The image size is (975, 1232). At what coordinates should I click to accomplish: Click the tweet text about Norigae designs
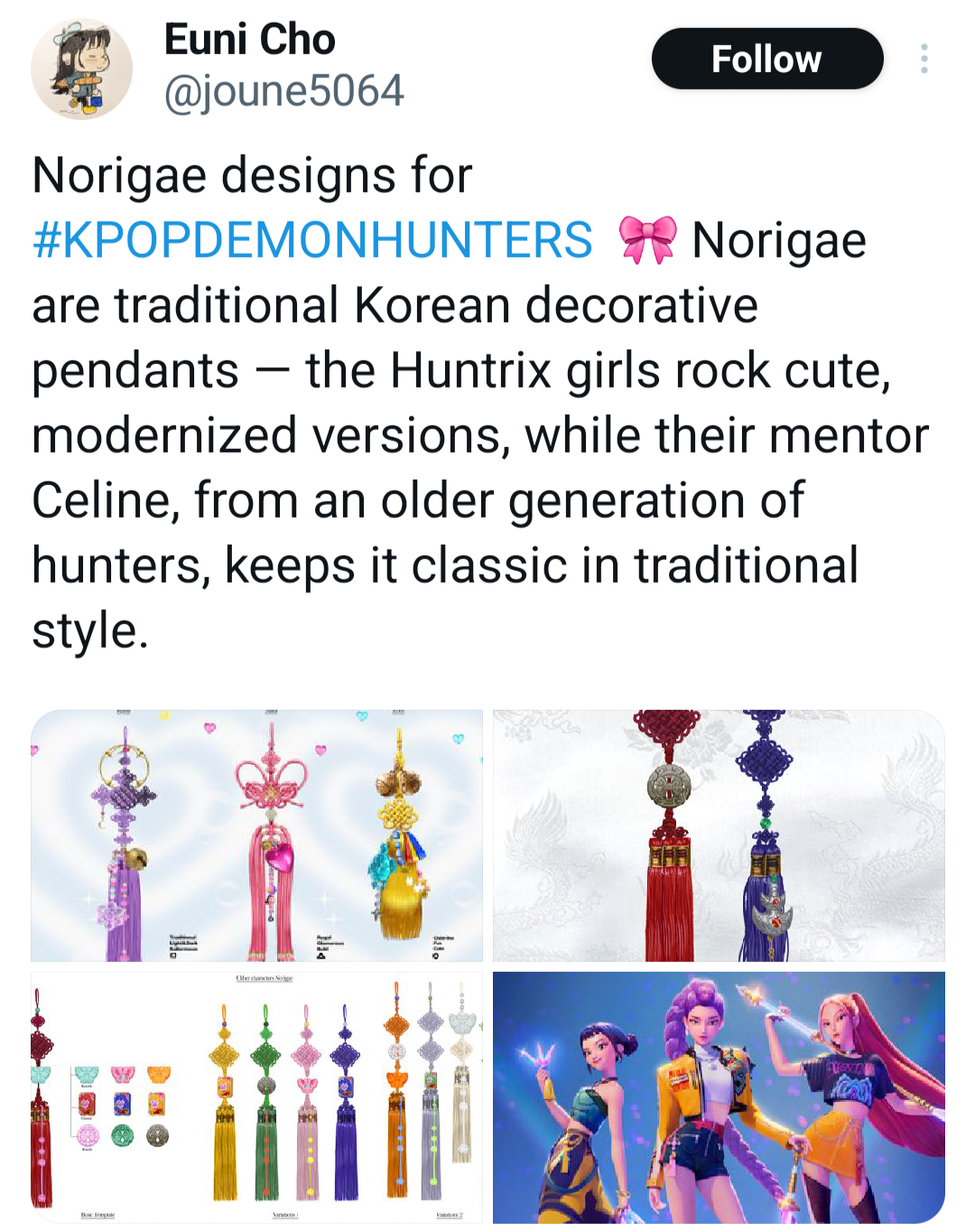tap(480, 403)
